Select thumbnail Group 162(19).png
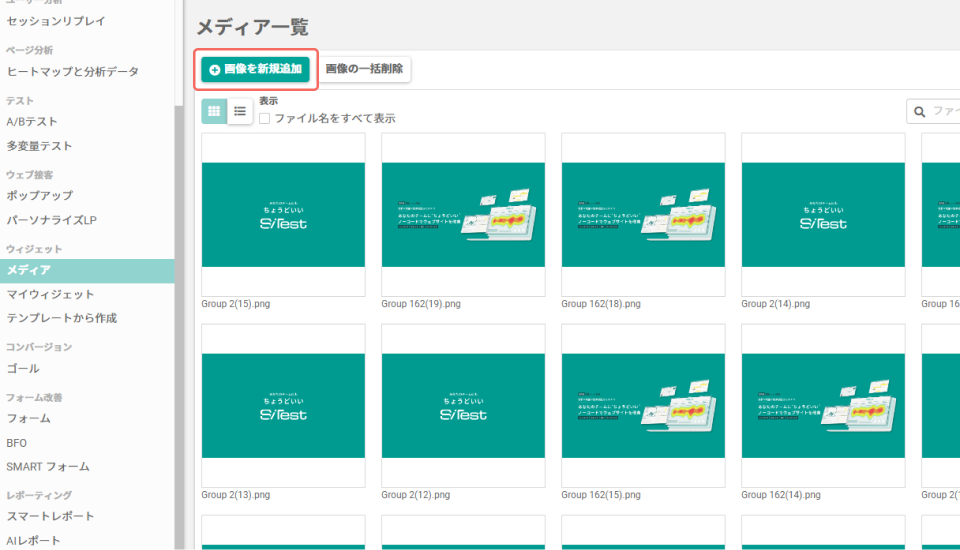Viewport: 960px width, 550px height. pyautogui.click(x=463, y=214)
